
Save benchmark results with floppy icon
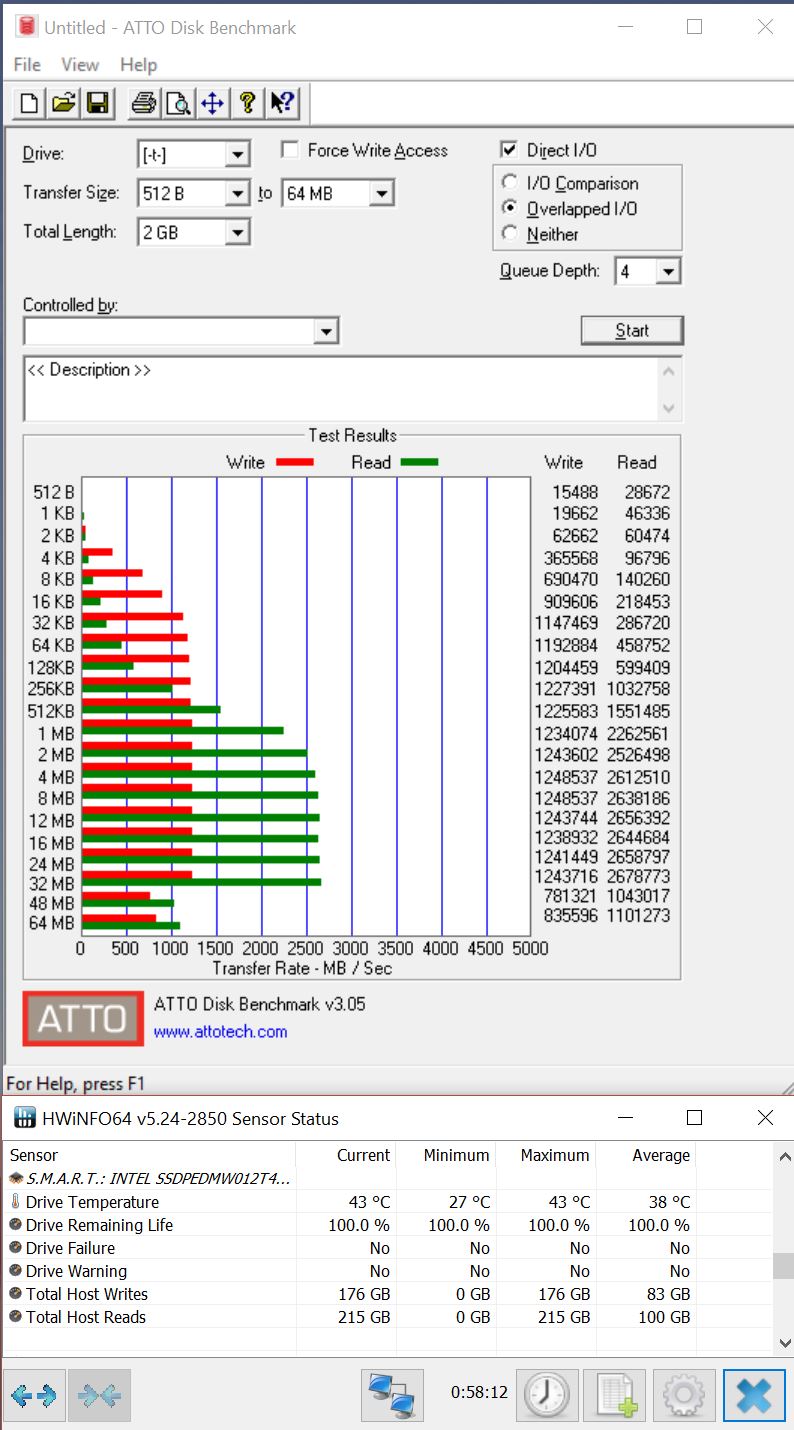point(97,102)
